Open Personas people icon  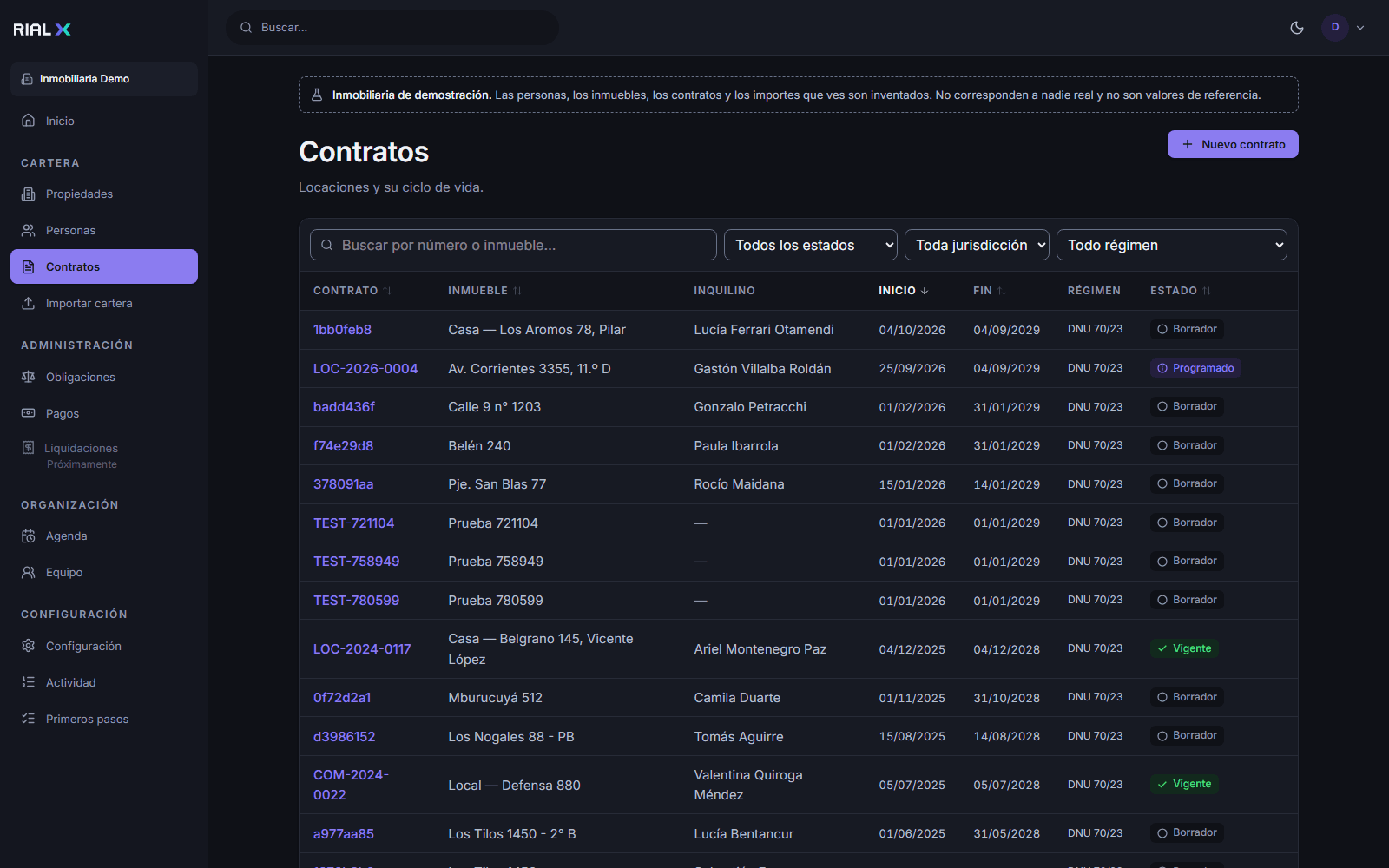click(29, 230)
